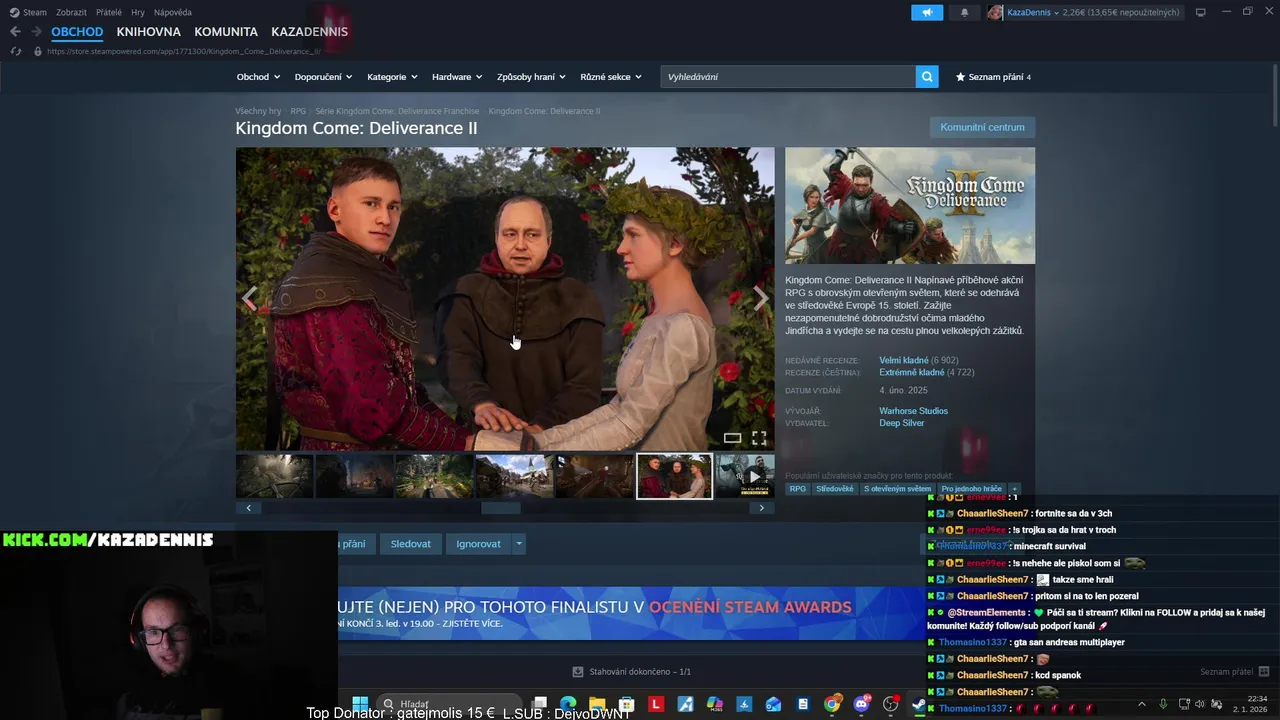Click the search magnifier button in store bar
This screenshot has height=720, width=1280.
(x=927, y=77)
